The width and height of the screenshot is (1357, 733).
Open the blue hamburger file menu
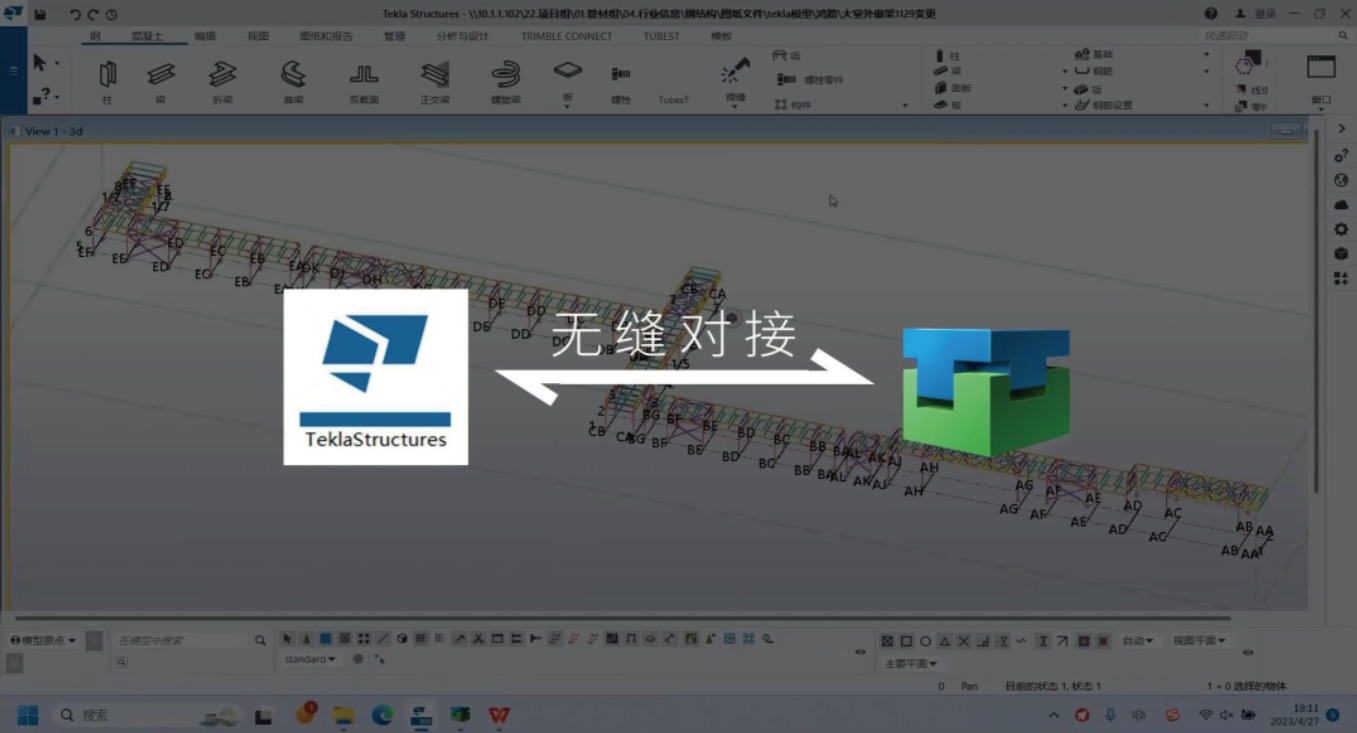13,71
